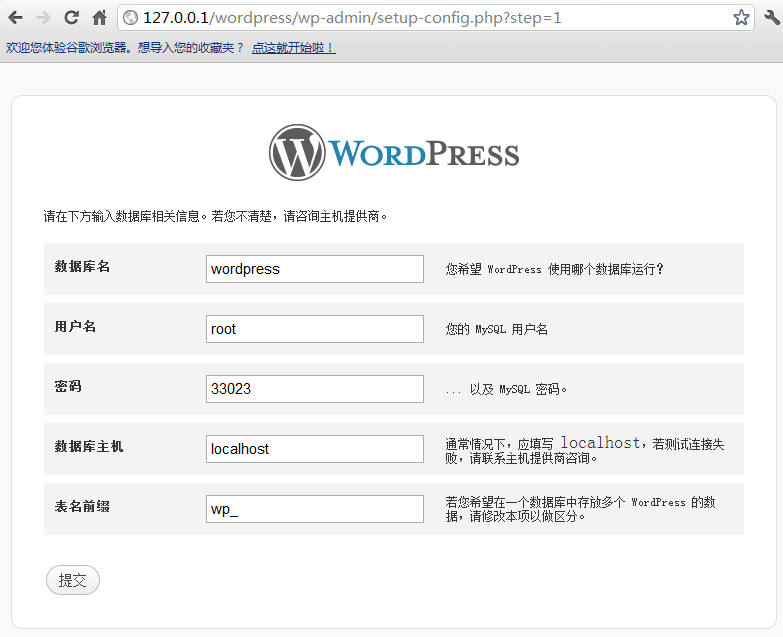Click the 数据库主机 label
This screenshot has height=637, width=783.
click(89, 446)
